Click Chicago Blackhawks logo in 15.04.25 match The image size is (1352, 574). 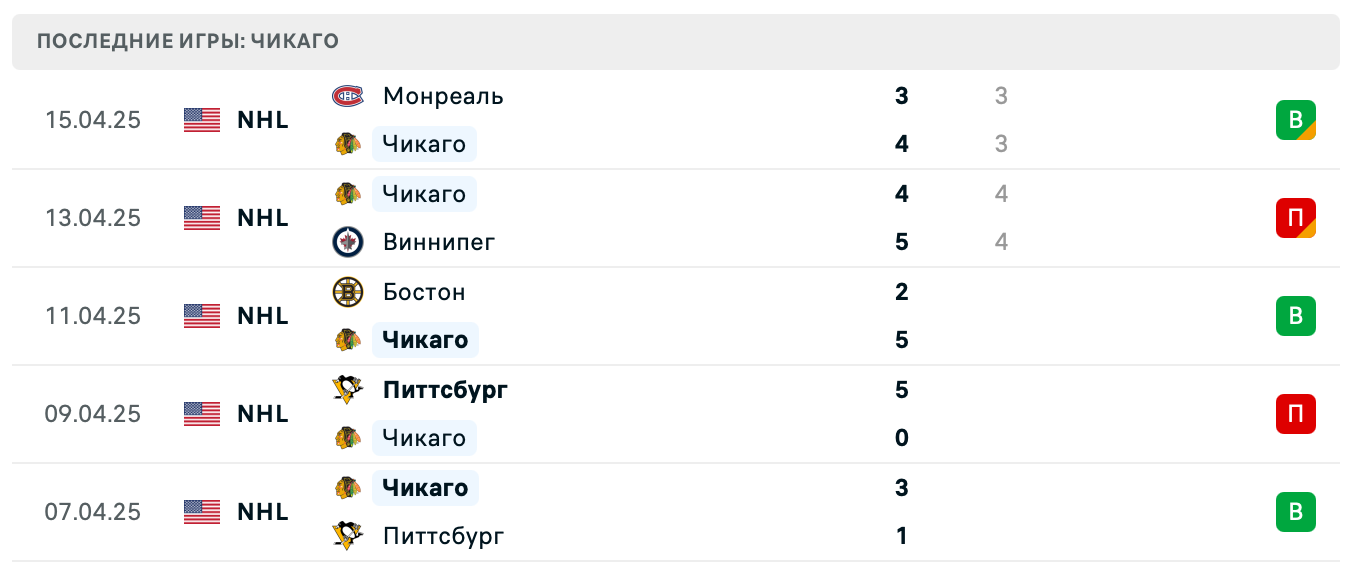tap(347, 144)
